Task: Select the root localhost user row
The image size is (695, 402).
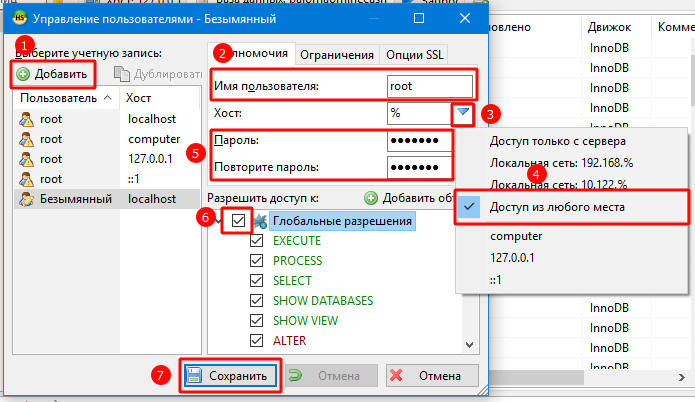Action: pyautogui.click(x=107, y=119)
